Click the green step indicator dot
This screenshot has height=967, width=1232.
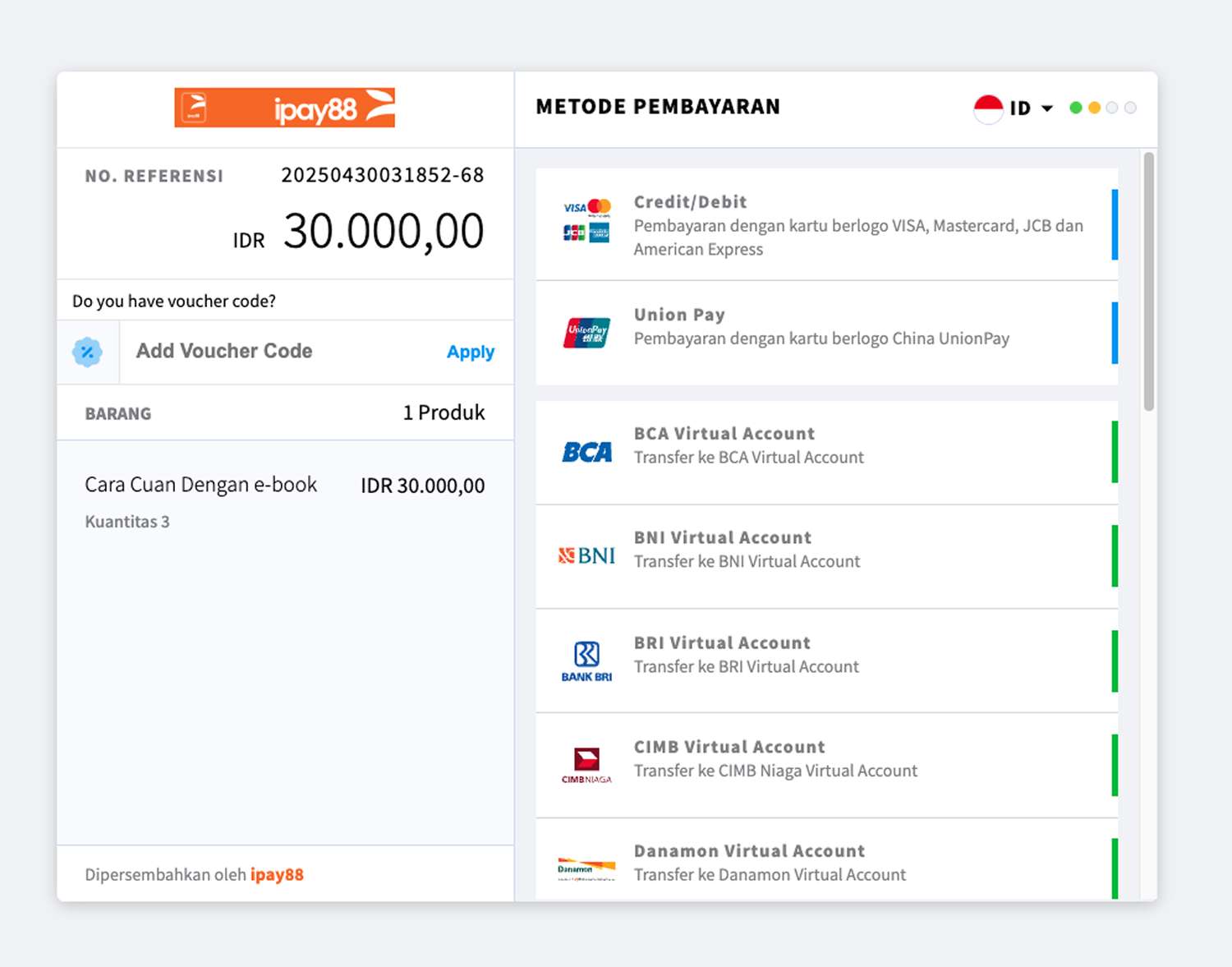point(1076,108)
